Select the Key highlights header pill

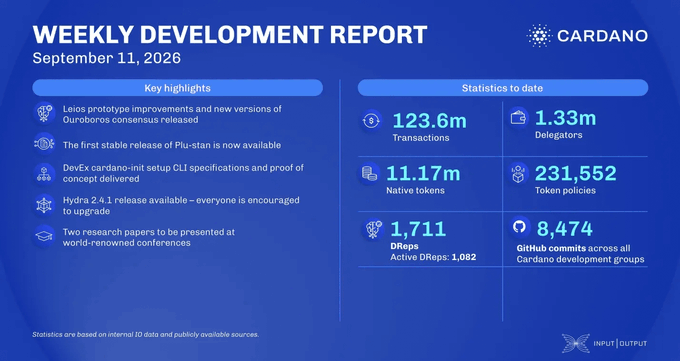pyautogui.click(x=177, y=88)
